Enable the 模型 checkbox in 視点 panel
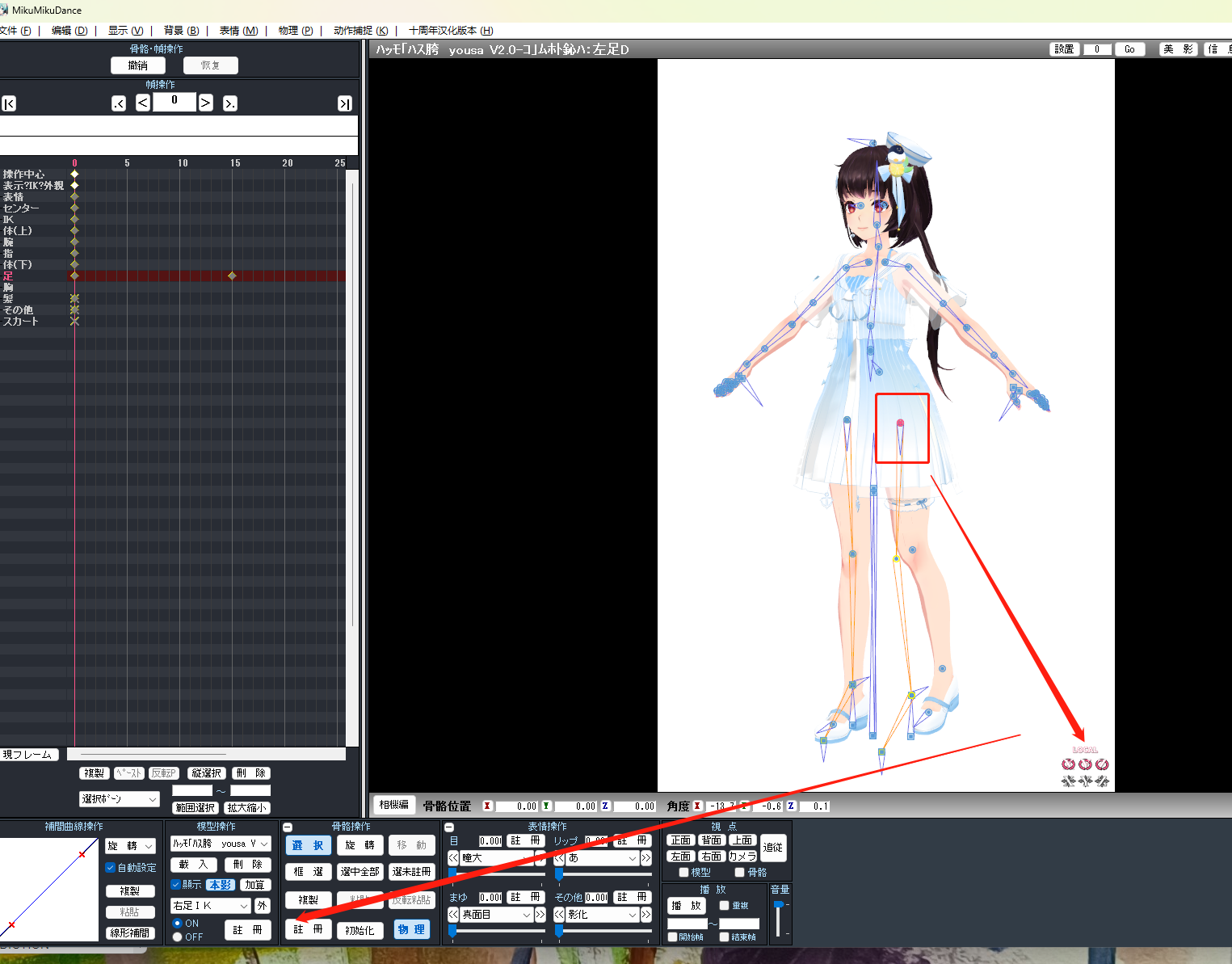 [683, 872]
